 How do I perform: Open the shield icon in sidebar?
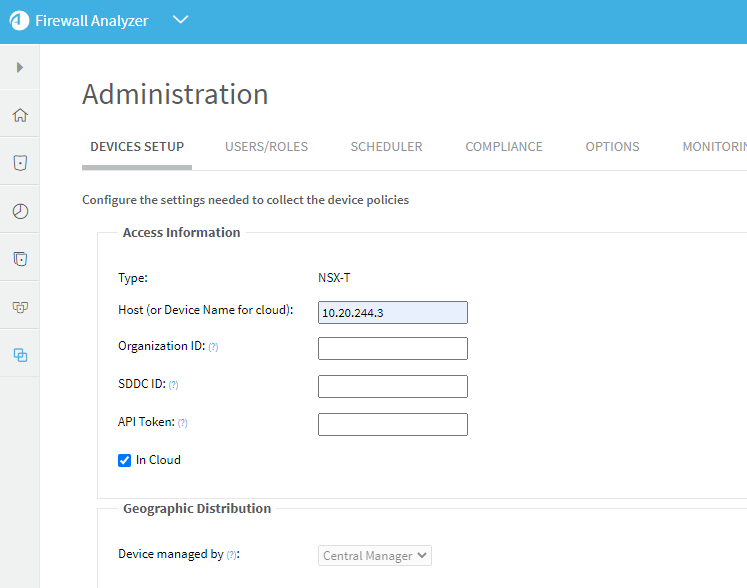pyautogui.click(x=20, y=163)
